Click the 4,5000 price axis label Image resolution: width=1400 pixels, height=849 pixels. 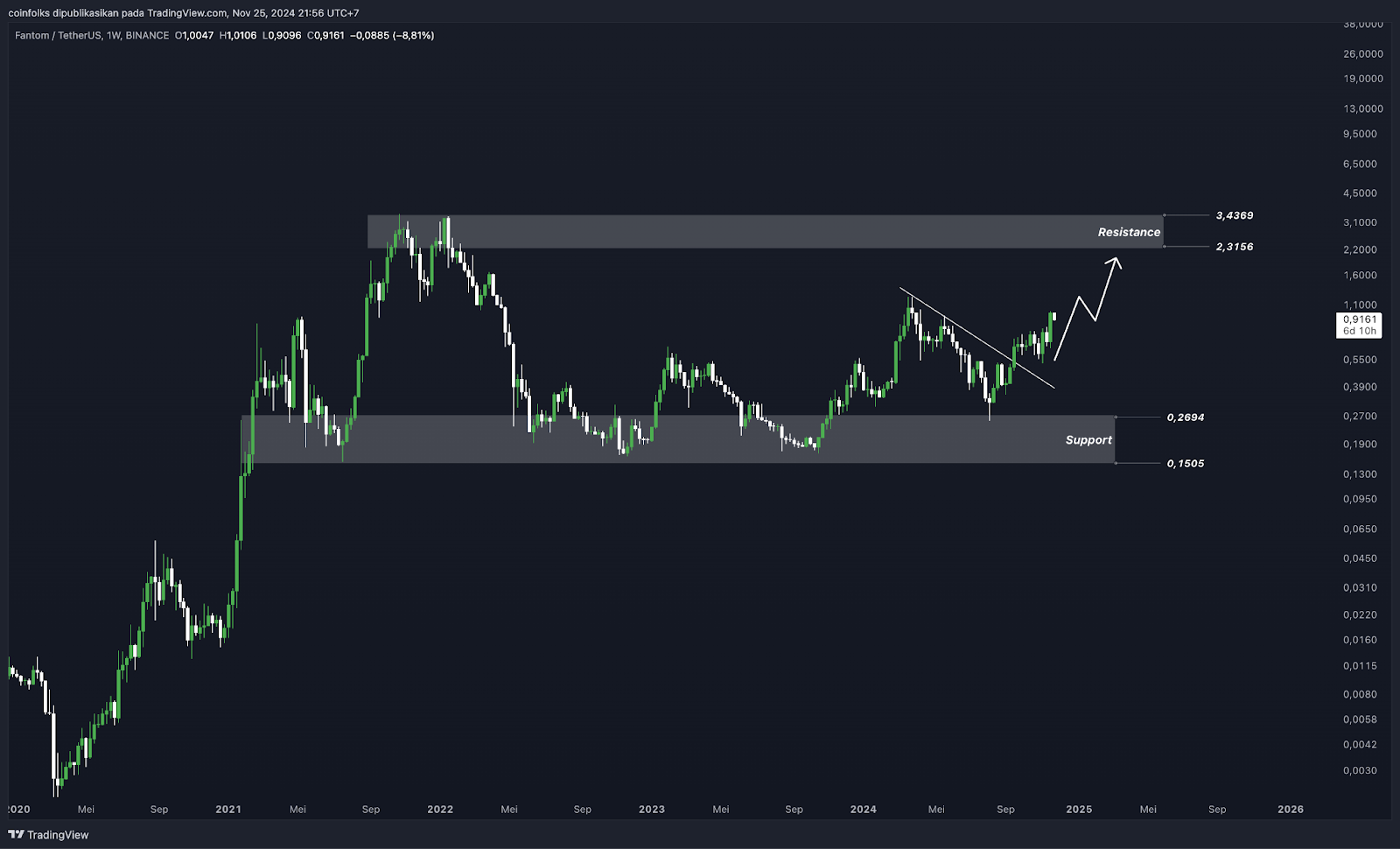coord(1360,193)
